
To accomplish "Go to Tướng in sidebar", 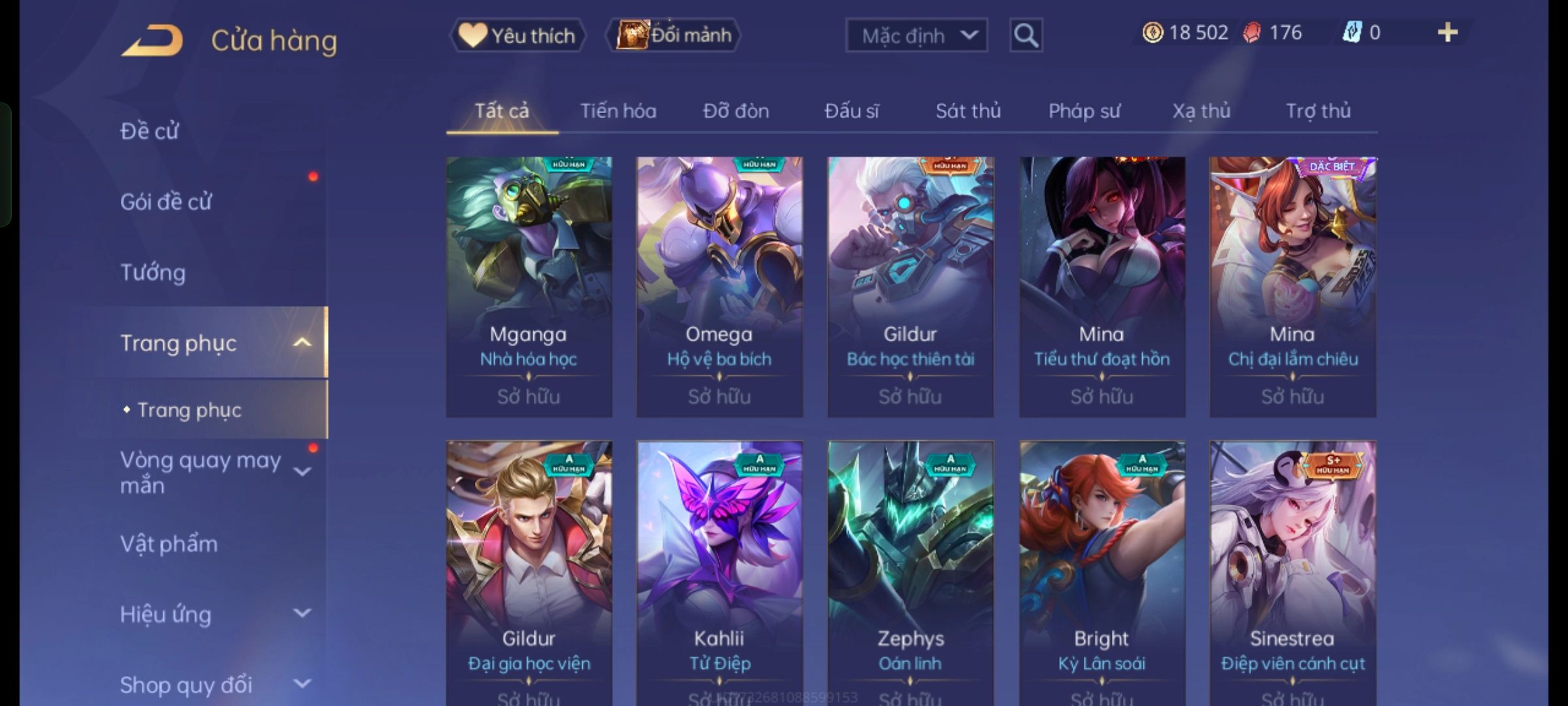I will (153, 272).
